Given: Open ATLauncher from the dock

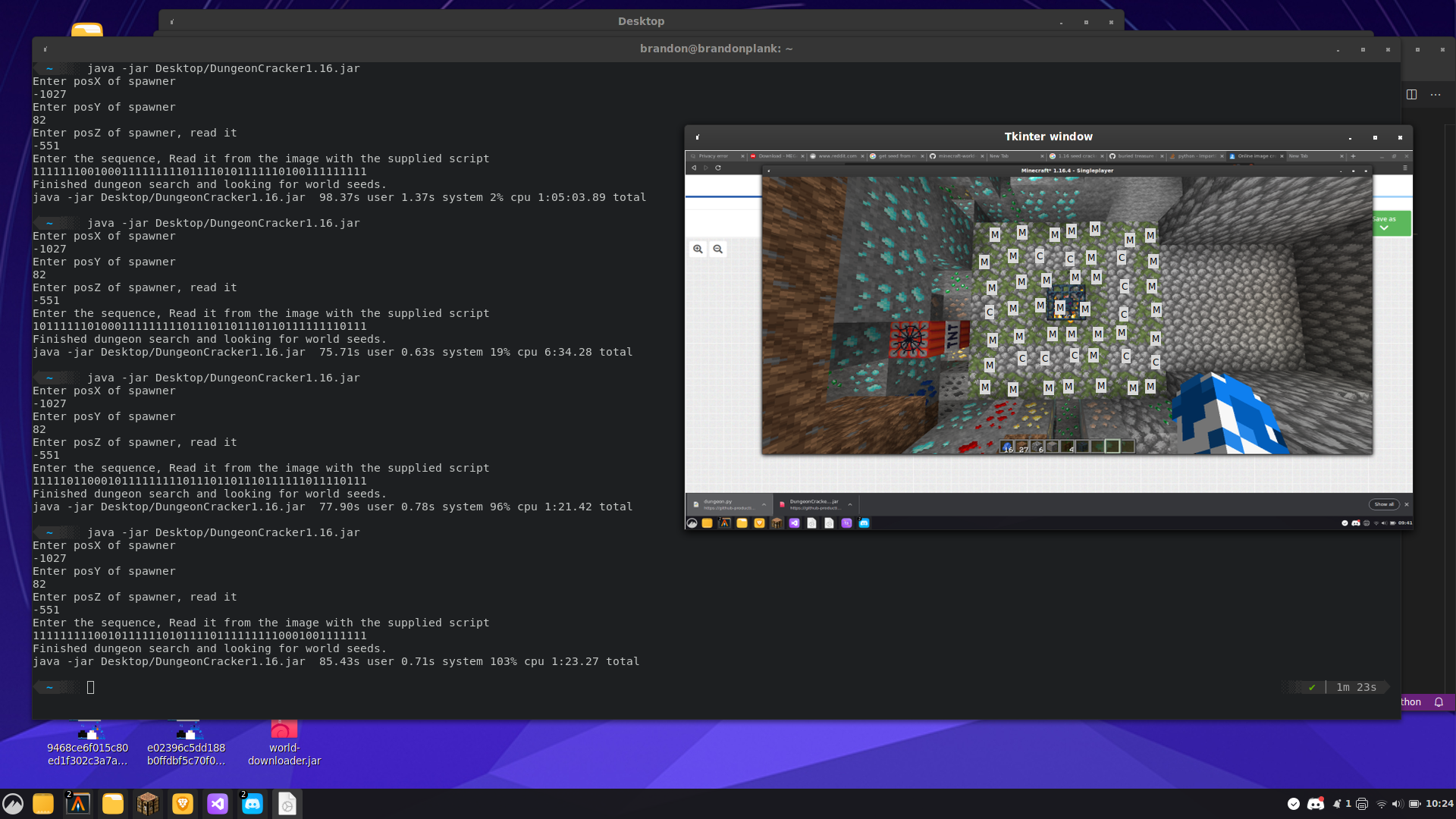Looking at the screenshot, I should (78, 804).
